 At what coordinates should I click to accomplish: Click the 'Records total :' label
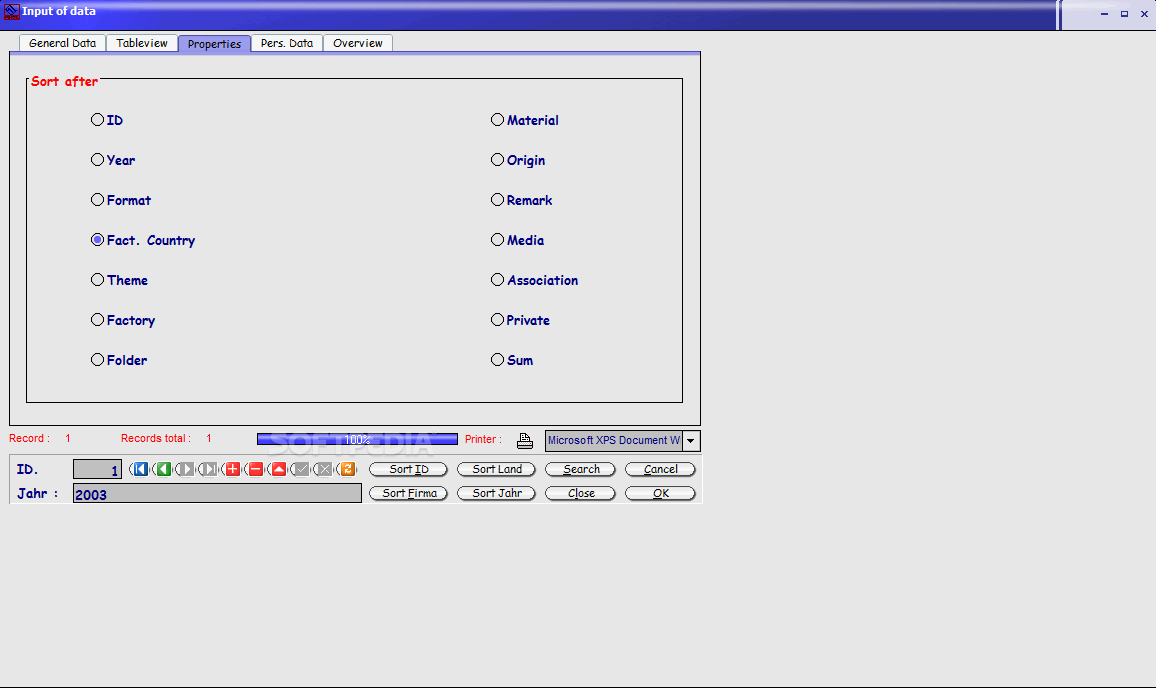(x=156, y=438)
